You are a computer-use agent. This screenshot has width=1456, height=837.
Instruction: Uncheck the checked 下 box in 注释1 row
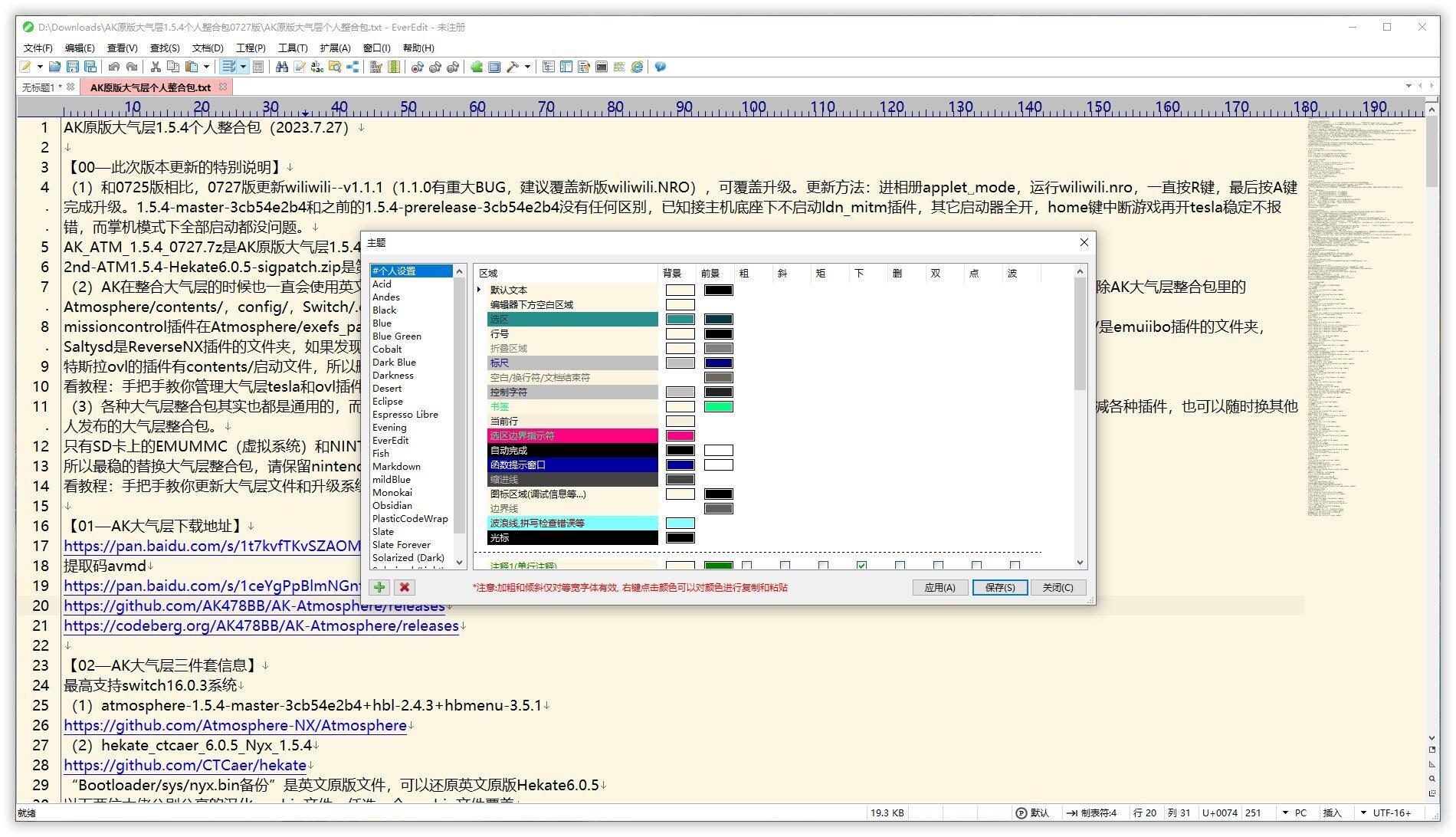pos(861,566)
